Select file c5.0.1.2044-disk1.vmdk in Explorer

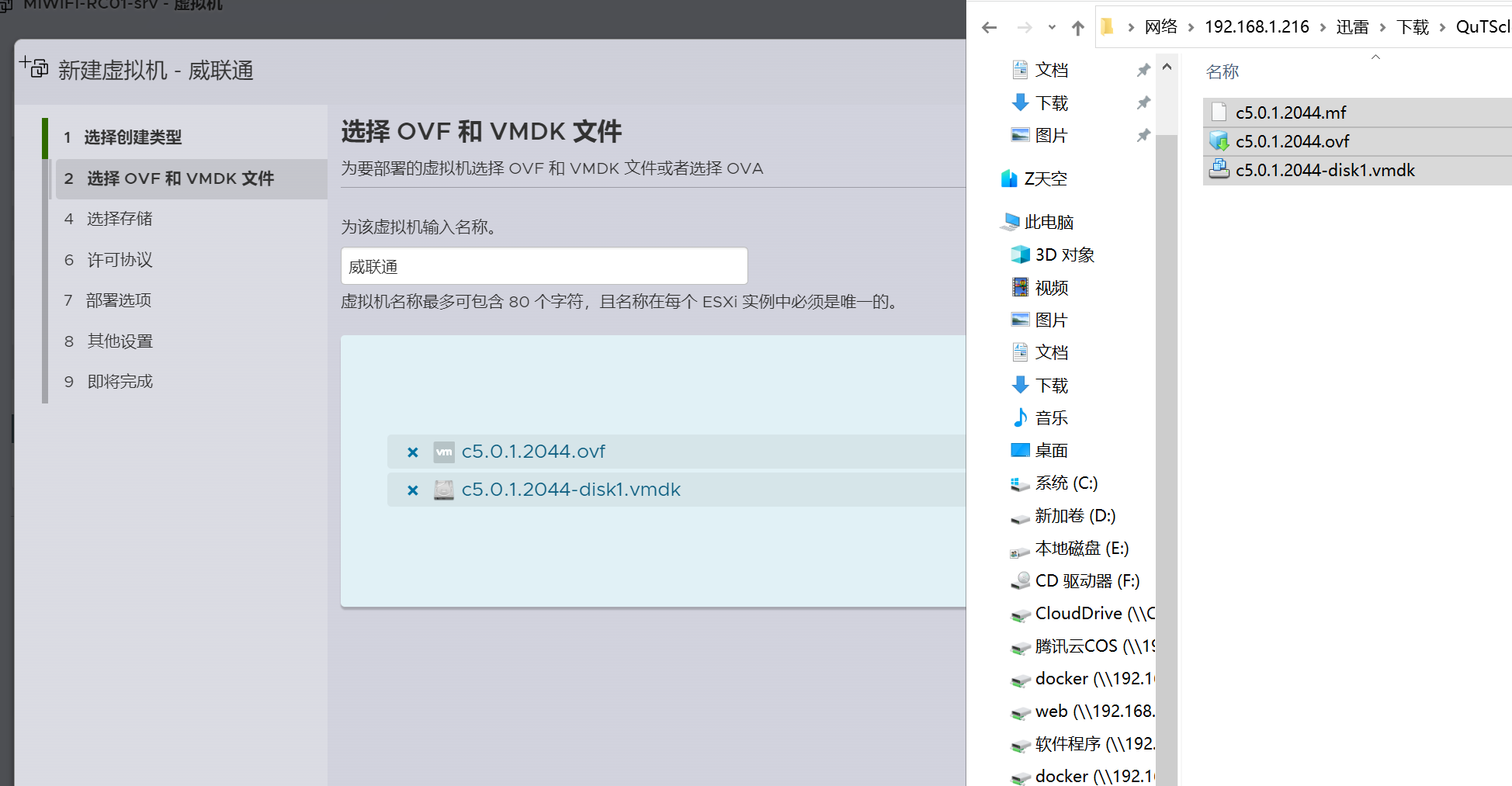coord(1357,170)
